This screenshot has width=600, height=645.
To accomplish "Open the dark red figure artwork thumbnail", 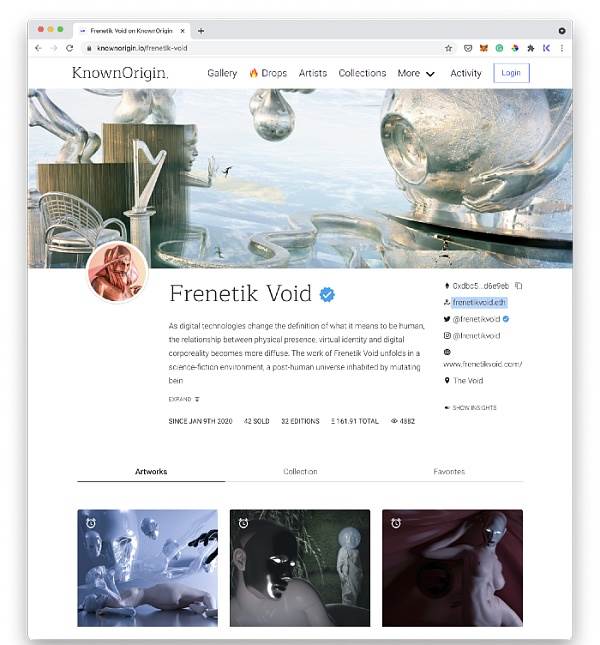I will click(x=452, y=568).
